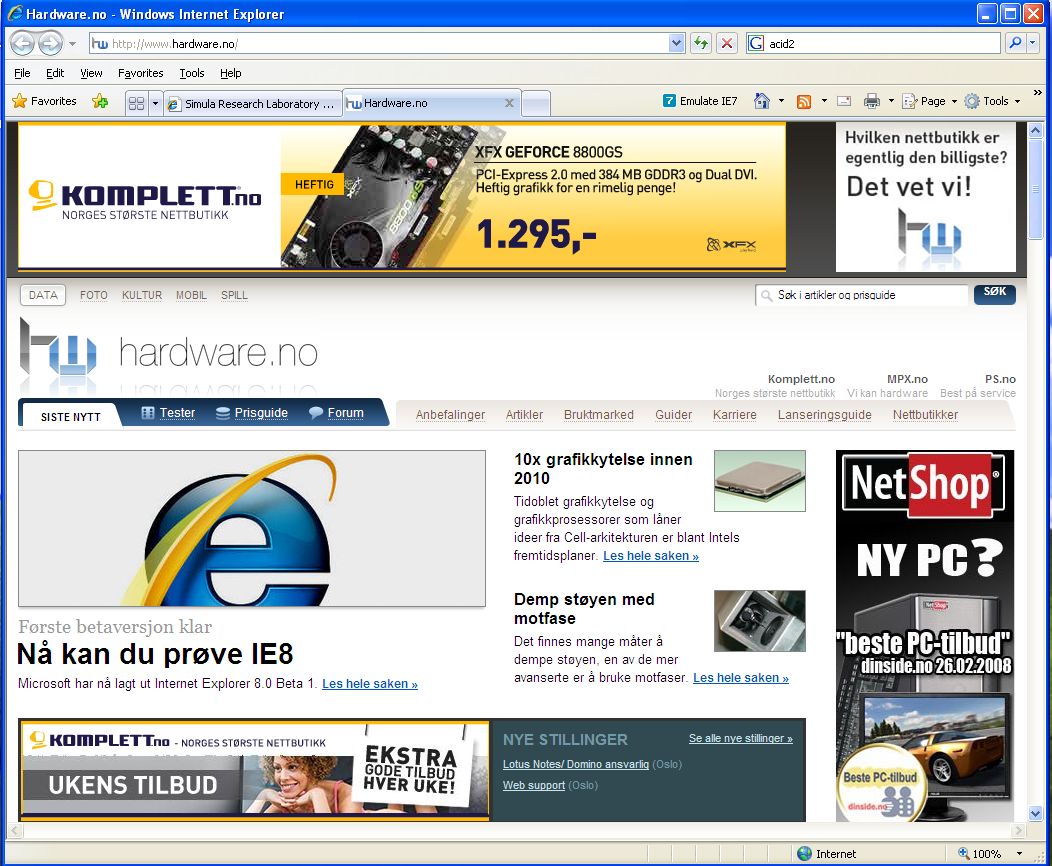Screen dimensions: 1052x866
Task: Print the page with printer icon
Action: point(872,101)
